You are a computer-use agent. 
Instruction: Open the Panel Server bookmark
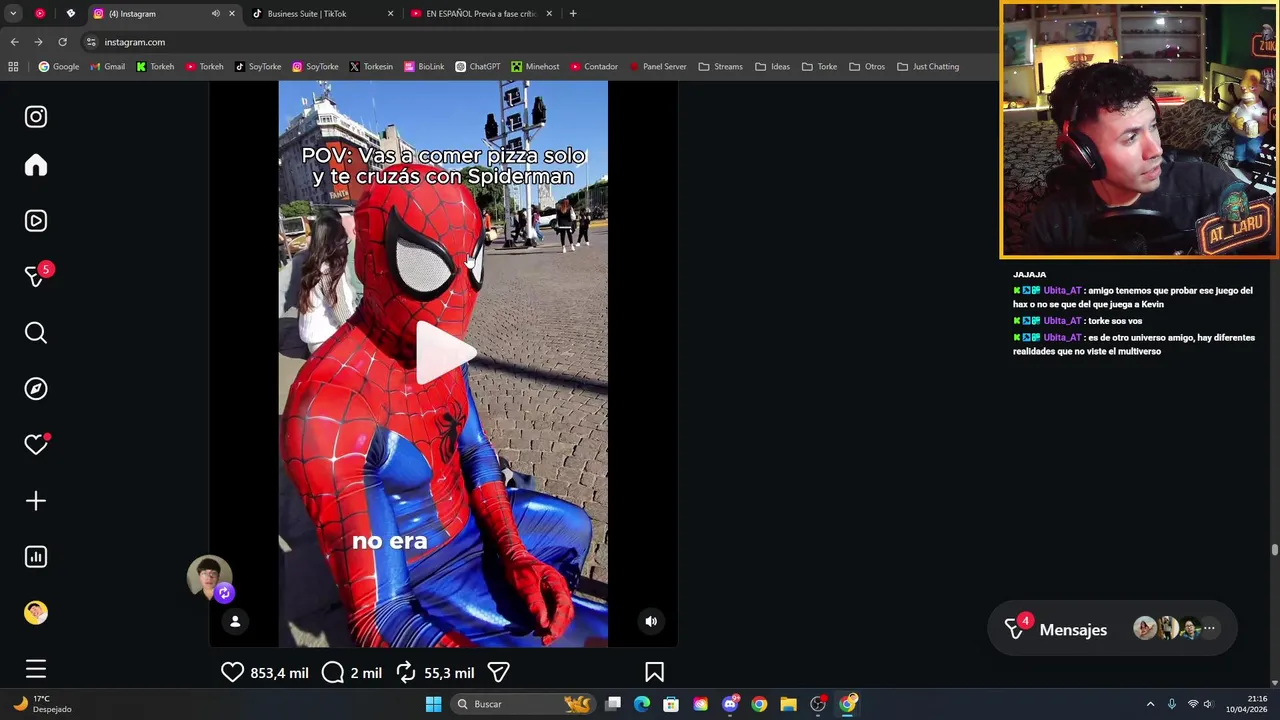[x=657, y=67]
